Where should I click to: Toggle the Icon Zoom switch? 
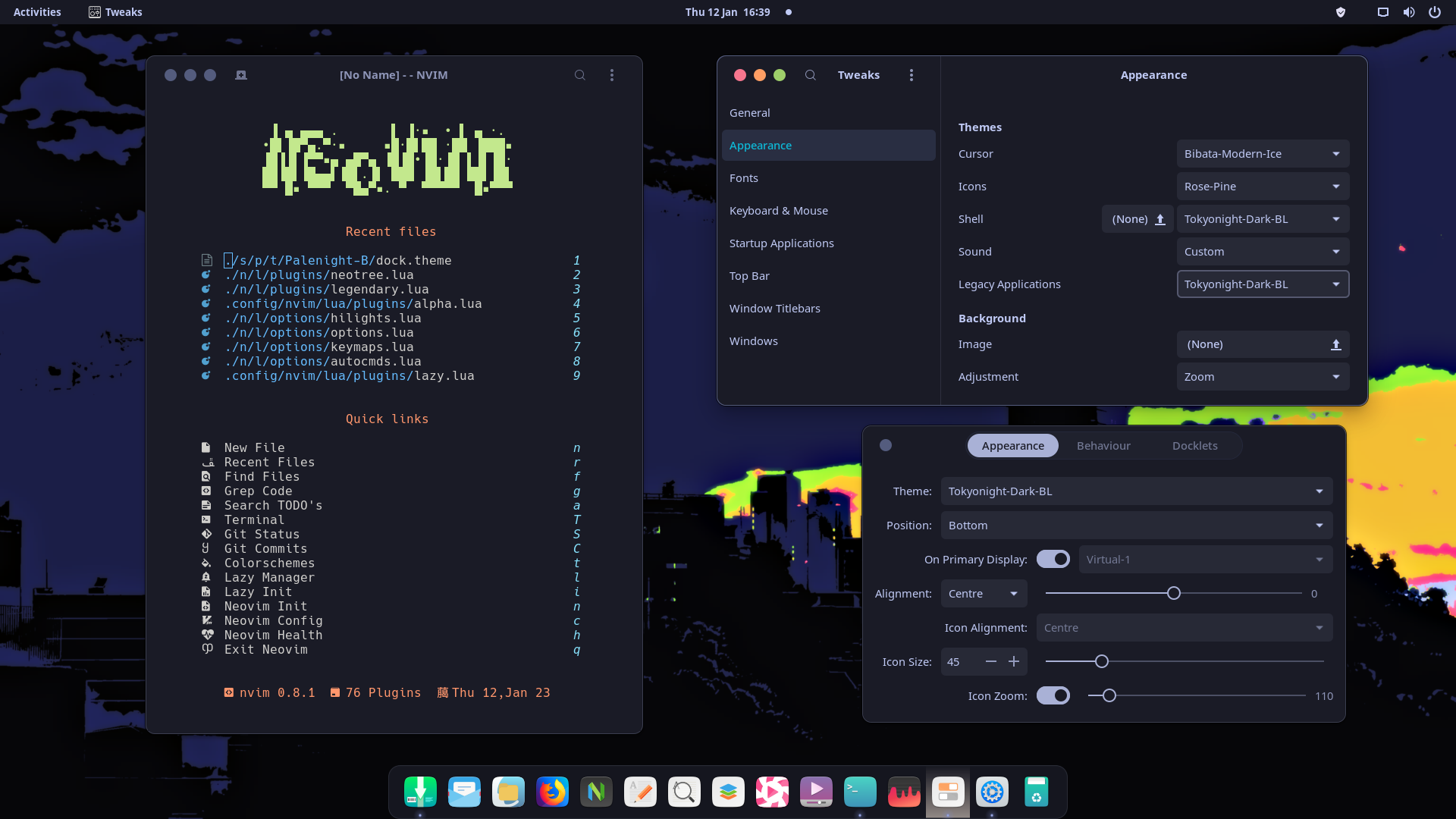pos(1053,696)
